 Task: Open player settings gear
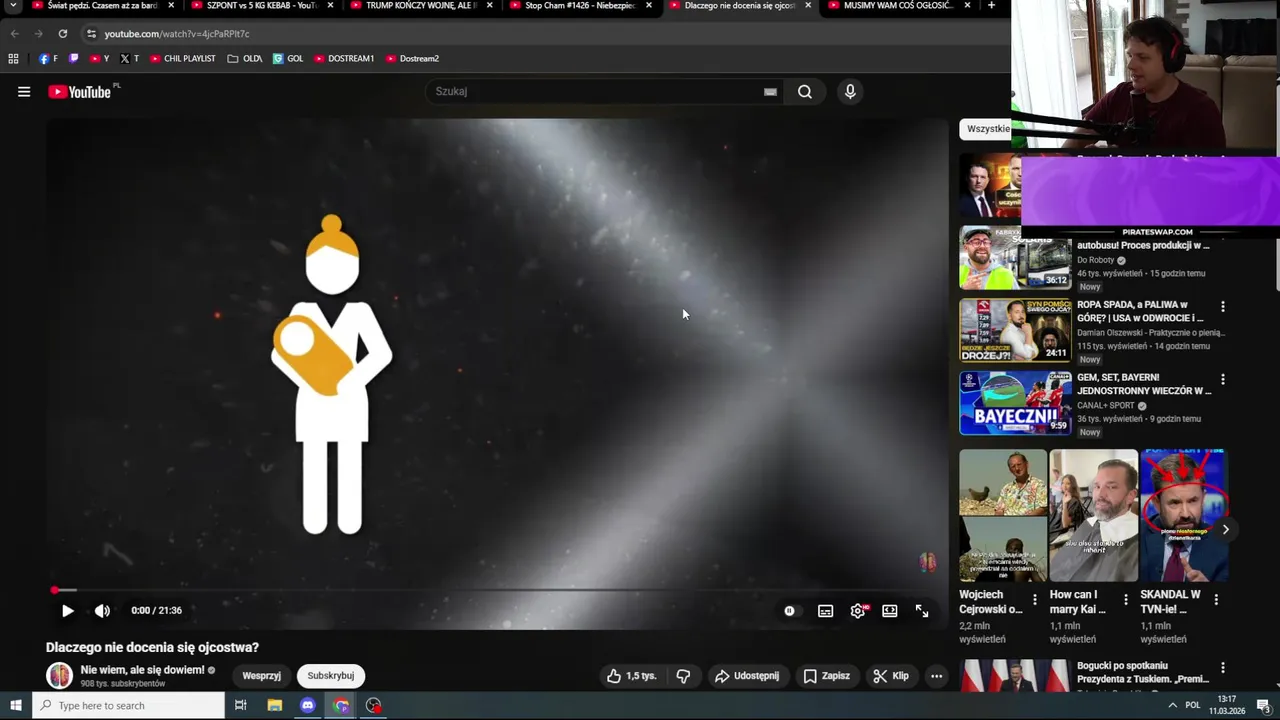858,611
